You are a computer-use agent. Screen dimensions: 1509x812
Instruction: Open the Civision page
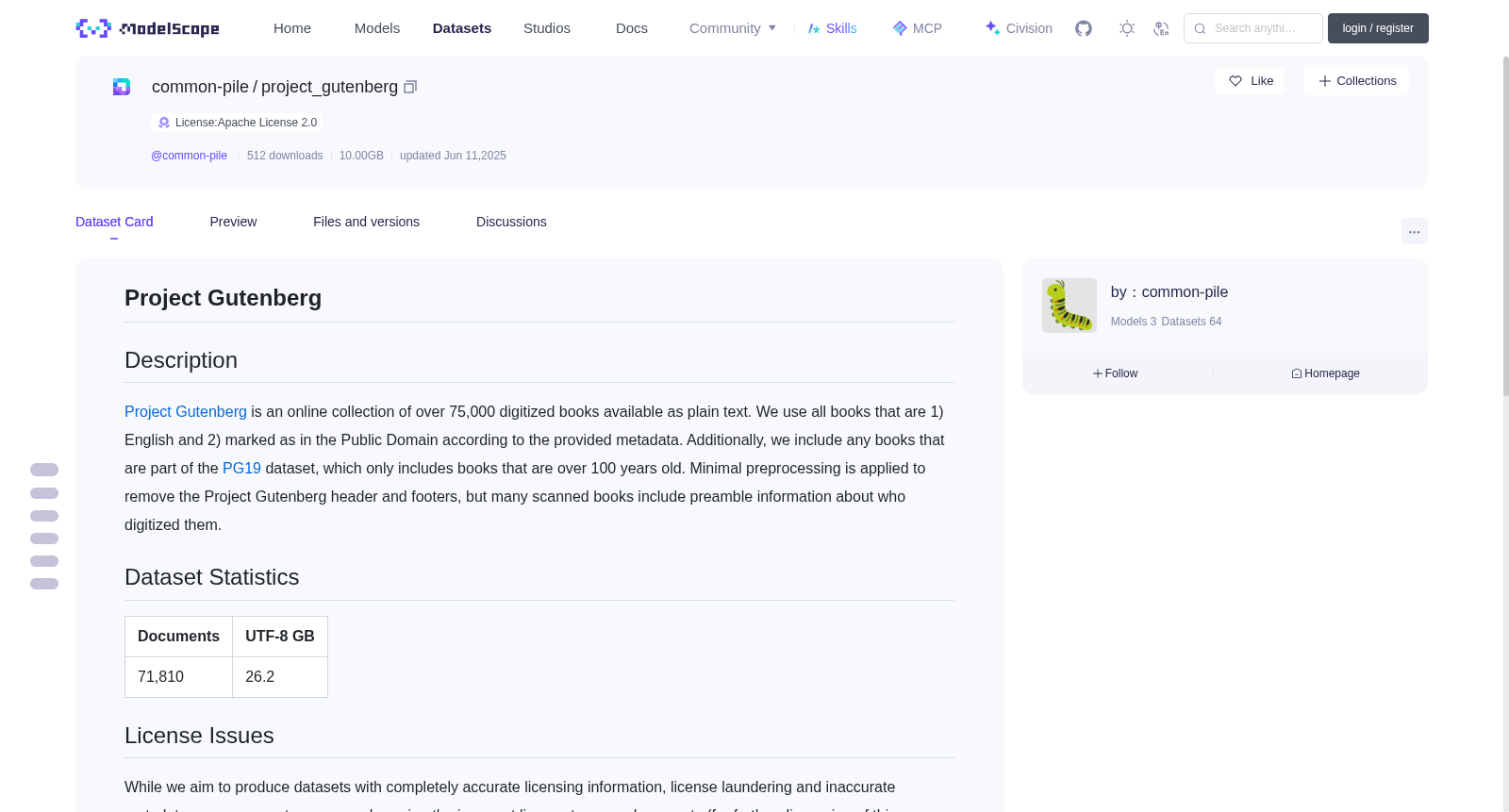[1019, 28]
